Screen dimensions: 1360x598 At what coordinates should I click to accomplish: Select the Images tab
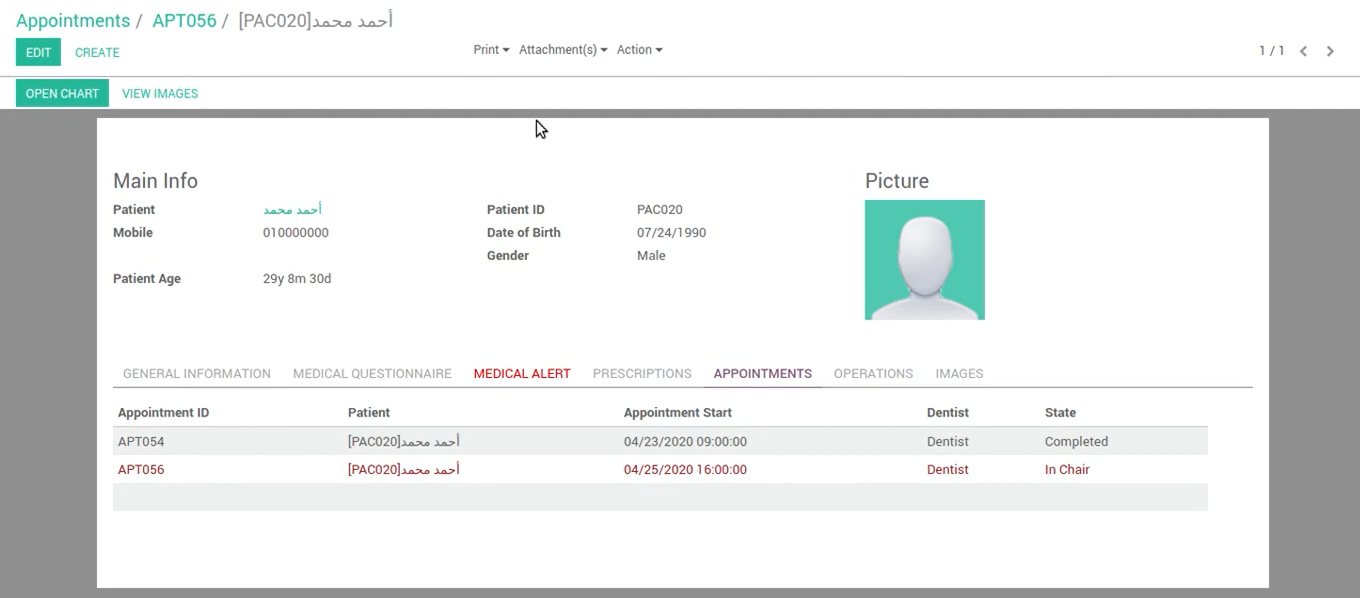click(959, 374)
